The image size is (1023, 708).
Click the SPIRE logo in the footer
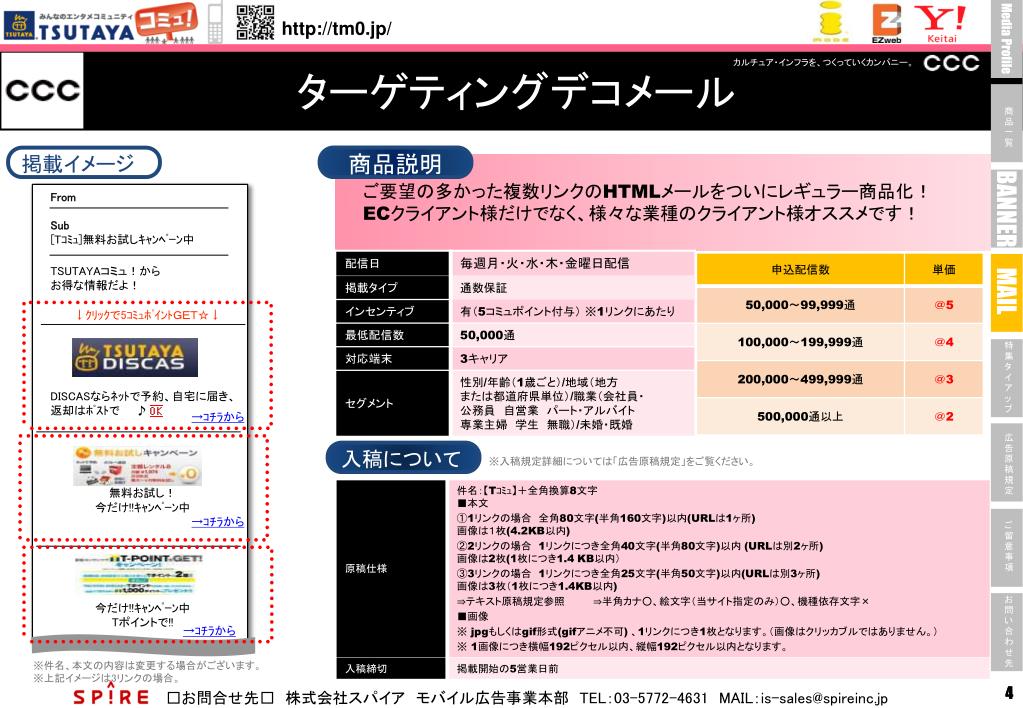(x=111, y=694)
